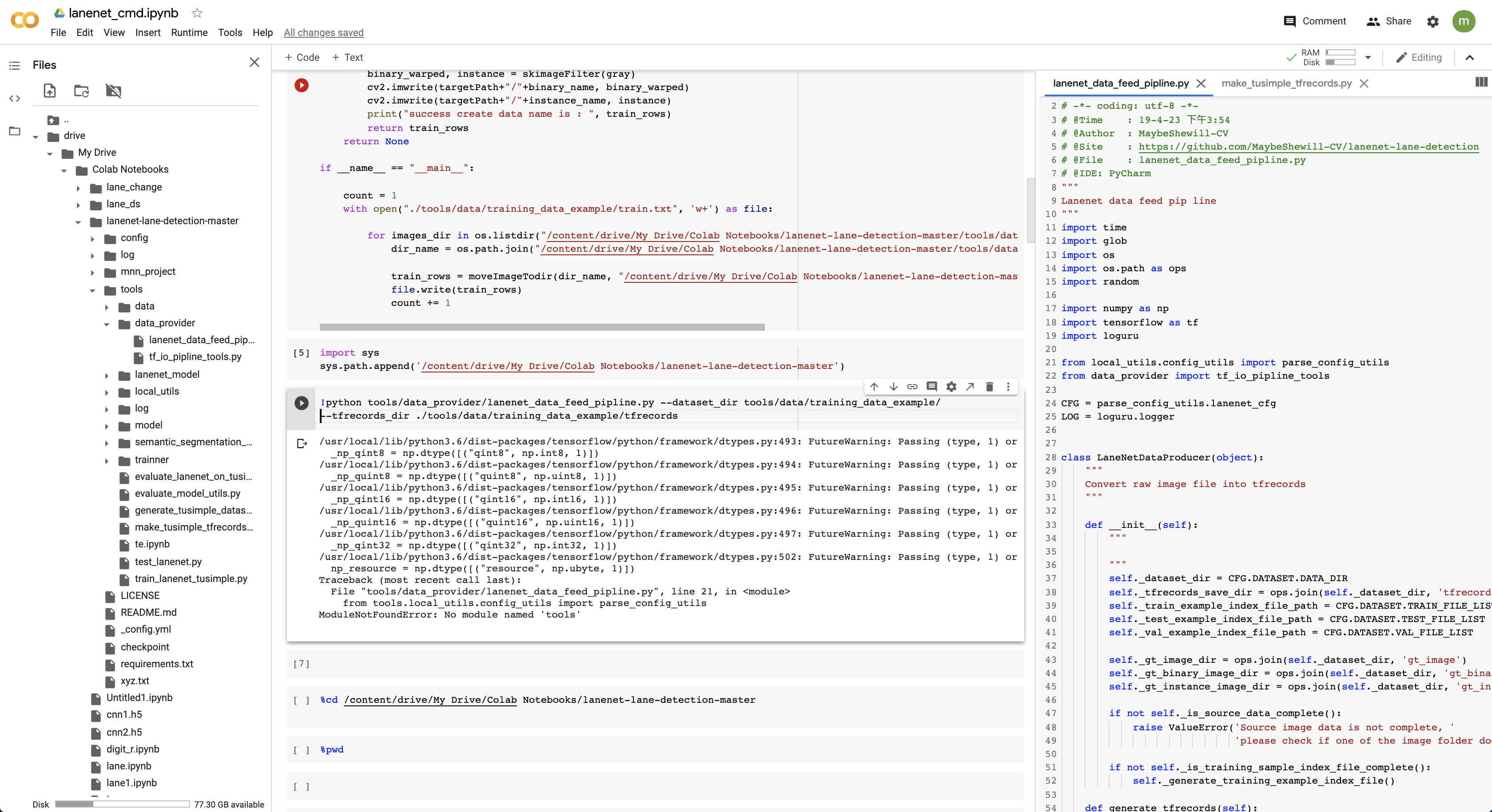The image size is (1492, 812).
Task: Collapse the data_provider folder
Action: pos(106,324)
